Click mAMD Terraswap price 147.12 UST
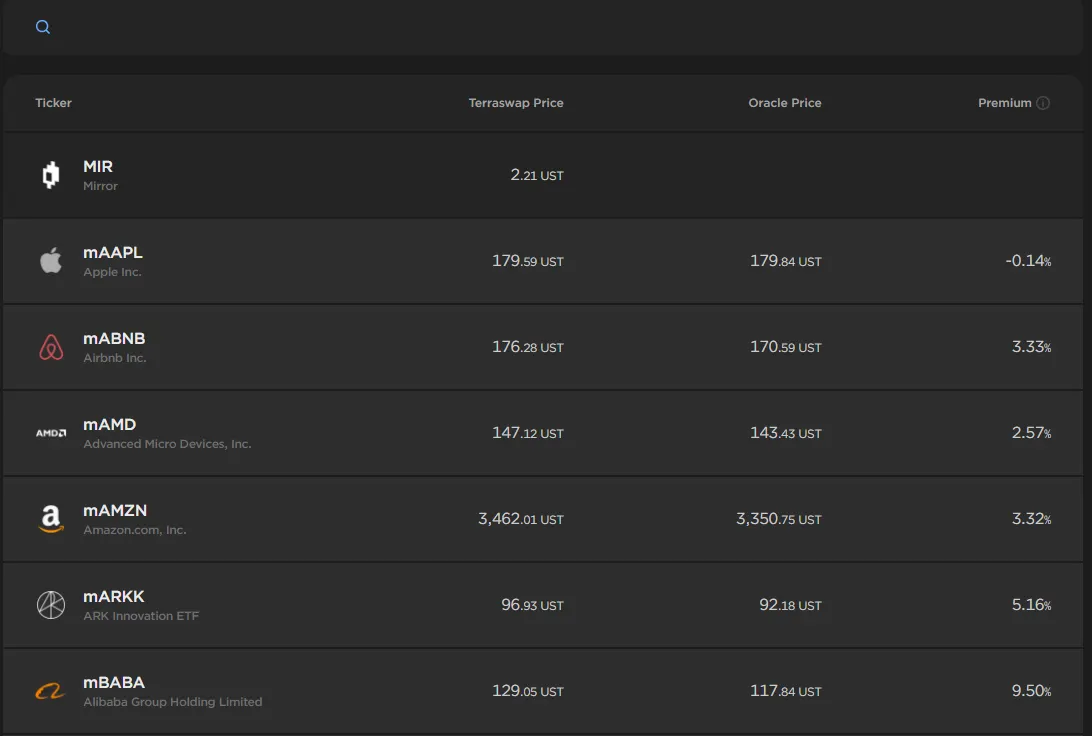 [528, 433]
